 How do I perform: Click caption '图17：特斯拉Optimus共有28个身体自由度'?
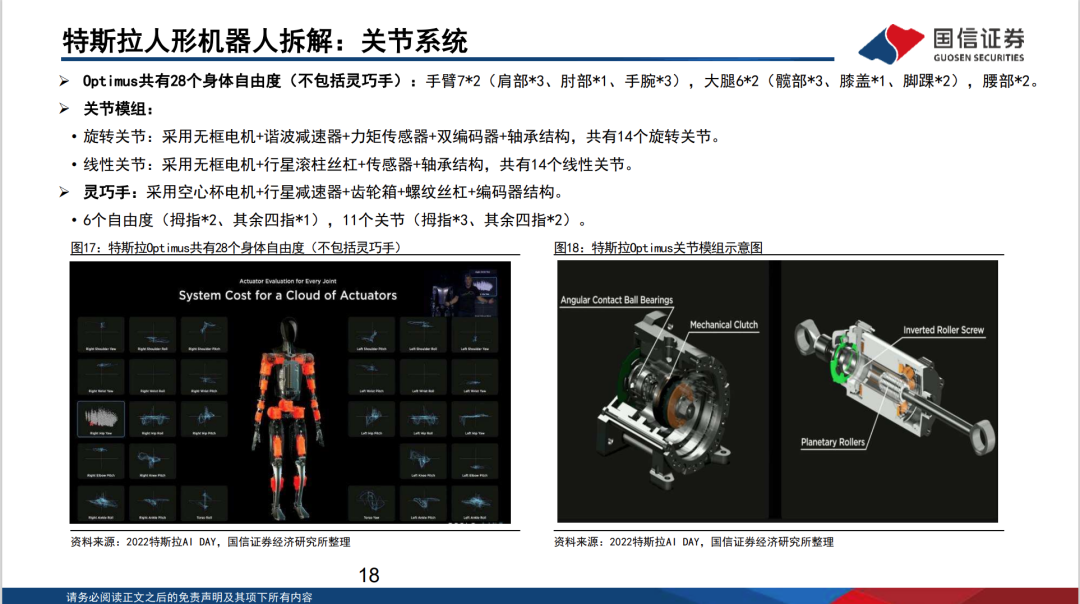click(x=236, y=247)
